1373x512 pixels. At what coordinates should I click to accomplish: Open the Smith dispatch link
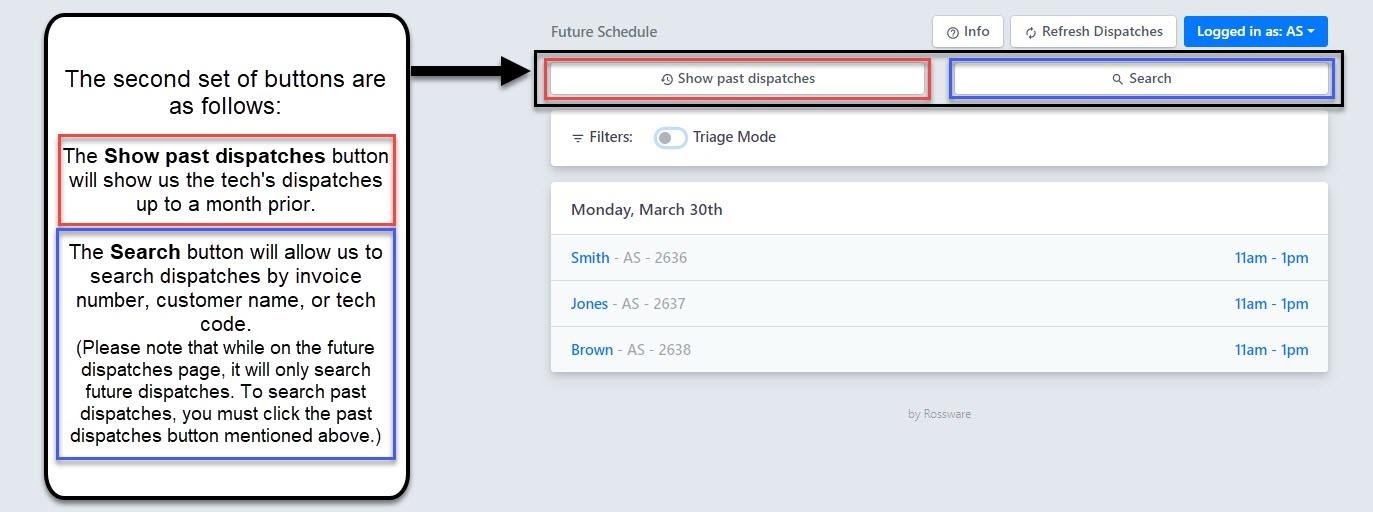coord(590,258)
